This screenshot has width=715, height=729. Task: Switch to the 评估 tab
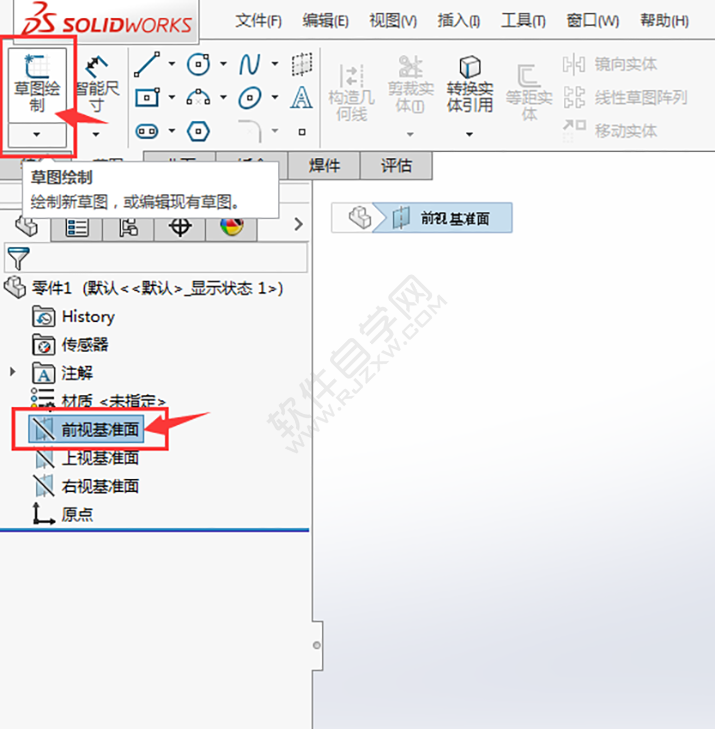tap(396, 166)
